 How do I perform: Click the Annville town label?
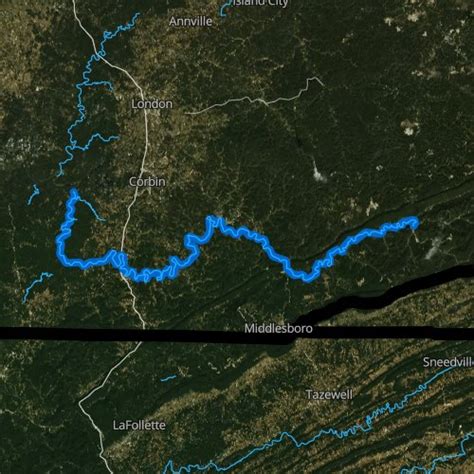[190, 22]
